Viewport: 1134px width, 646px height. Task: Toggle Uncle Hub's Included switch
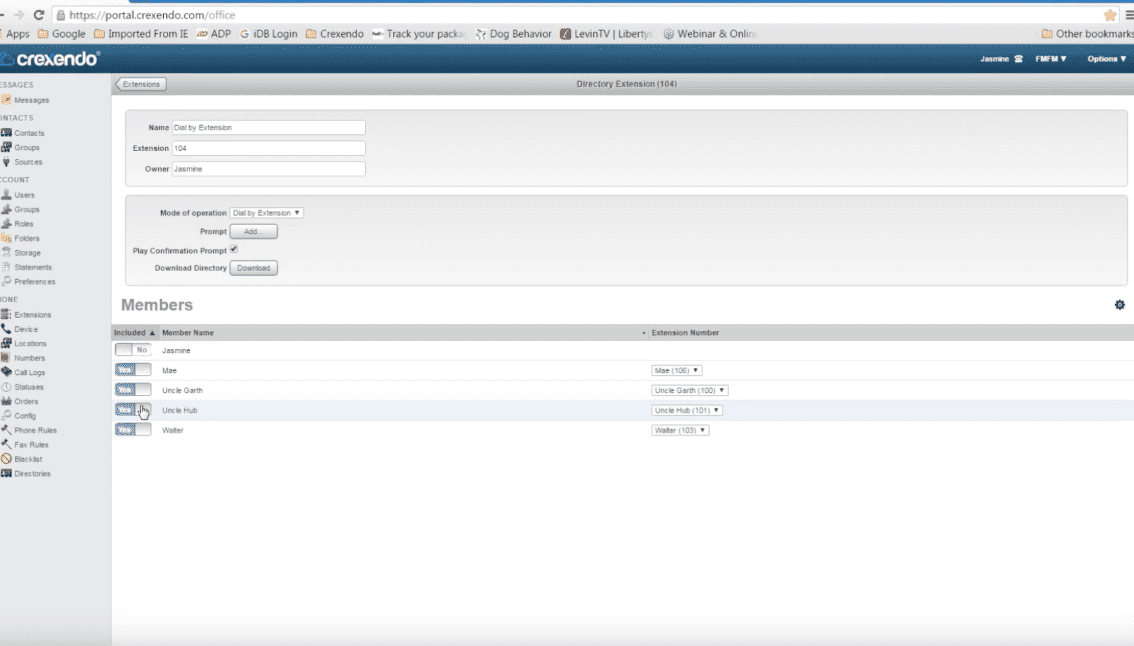pos(133,410)
